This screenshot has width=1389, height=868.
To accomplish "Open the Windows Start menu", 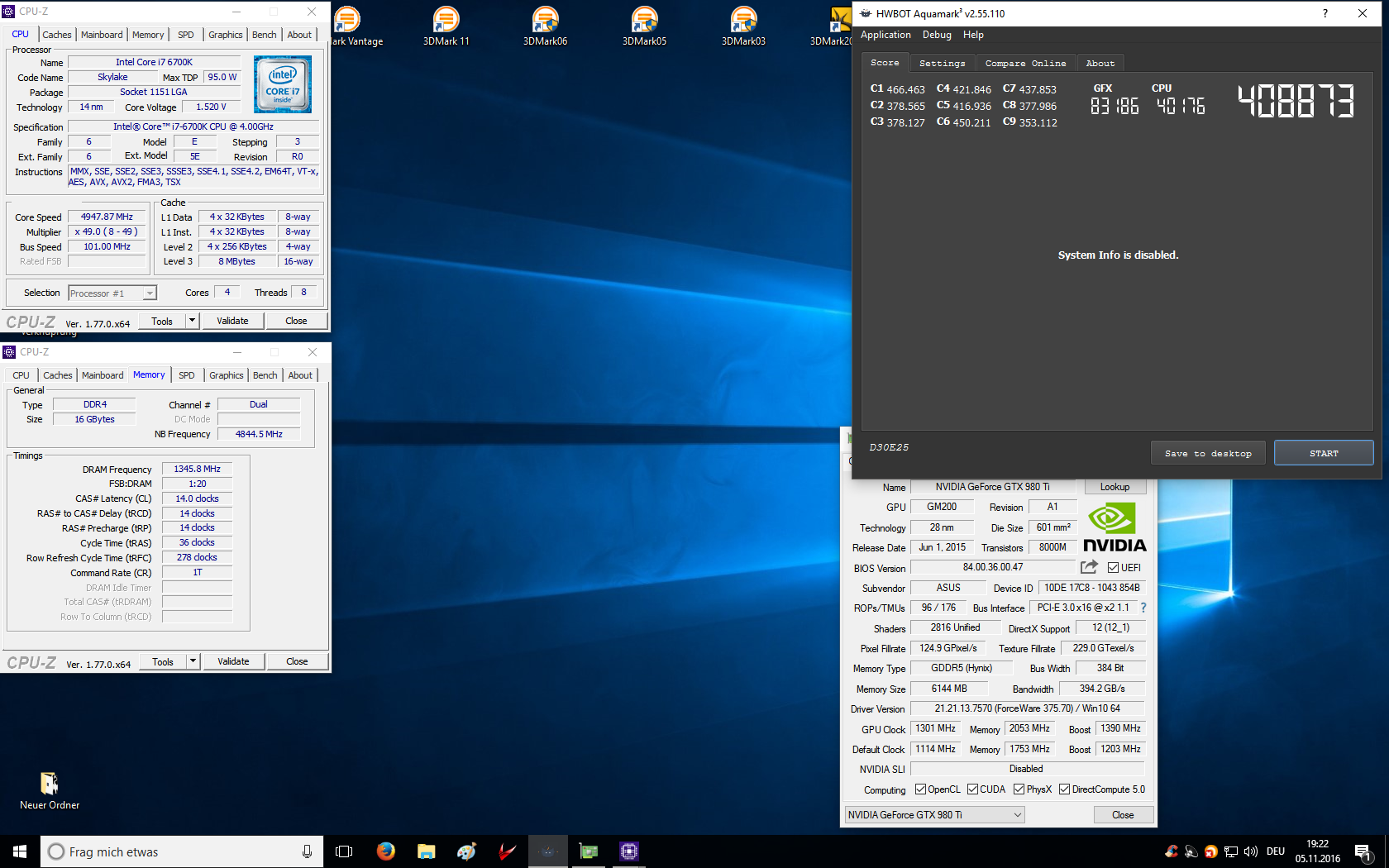I will pyautogui.click(x=20, y=851).
